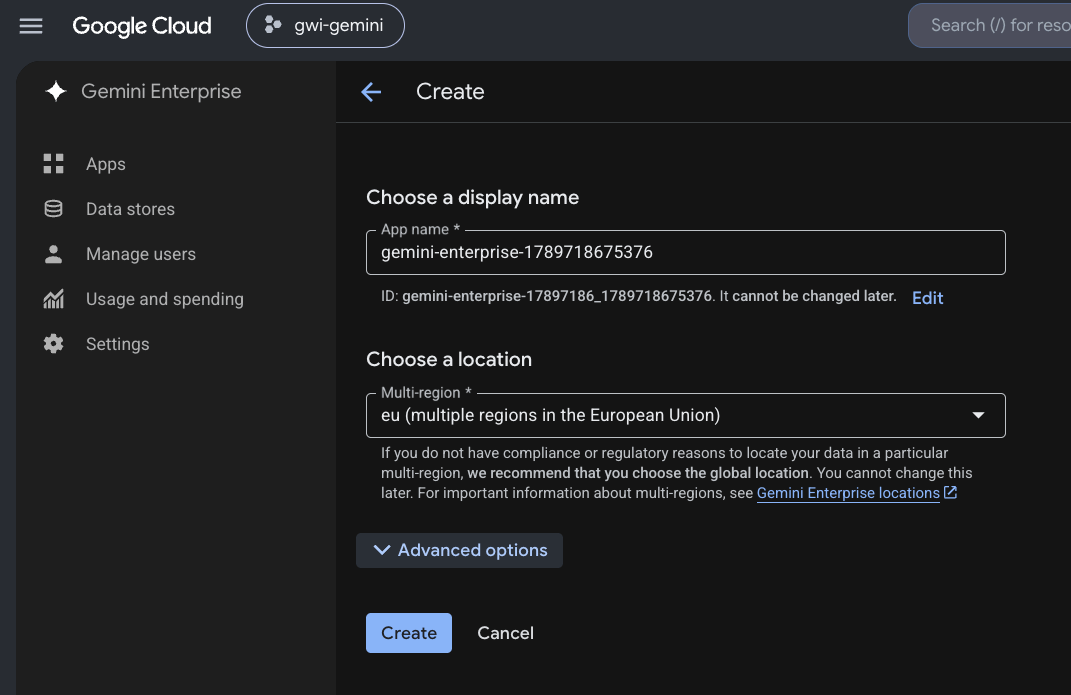1071x695 pixels.
Task: Click the Gemini Enterprise sparkle icon
Action: tap(56, 91)
